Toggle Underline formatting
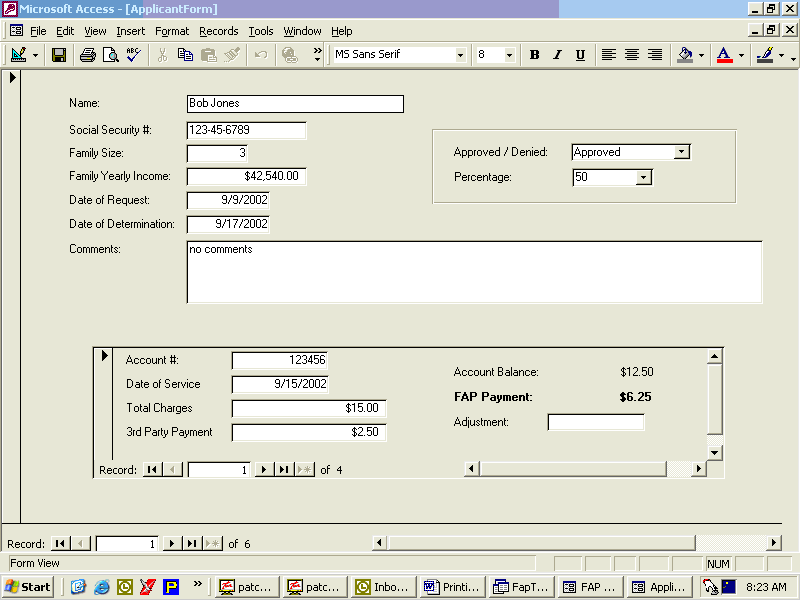Viewport: 800px width, 600px height. tap(580, 55)
